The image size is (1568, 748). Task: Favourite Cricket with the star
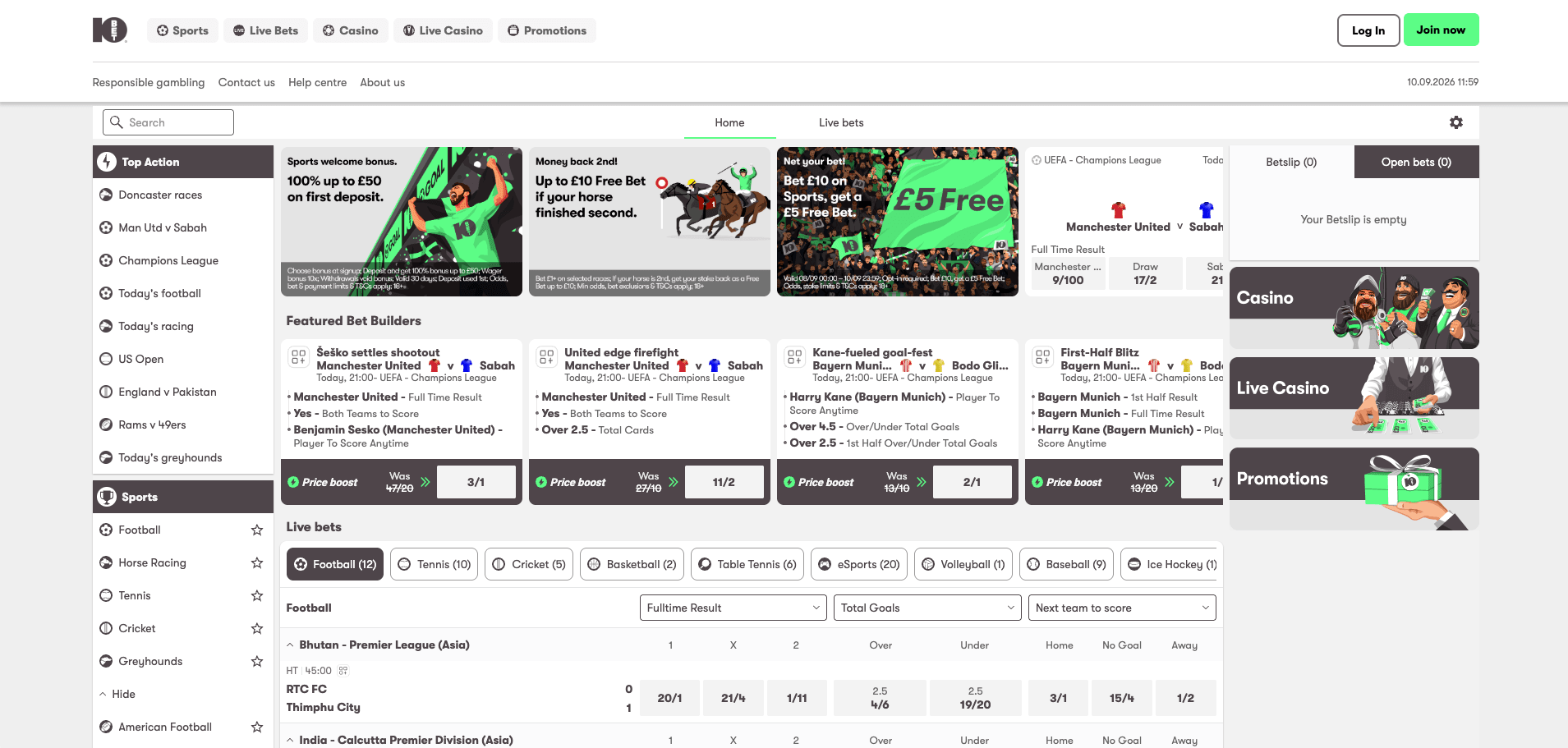(x=257, y=628)
